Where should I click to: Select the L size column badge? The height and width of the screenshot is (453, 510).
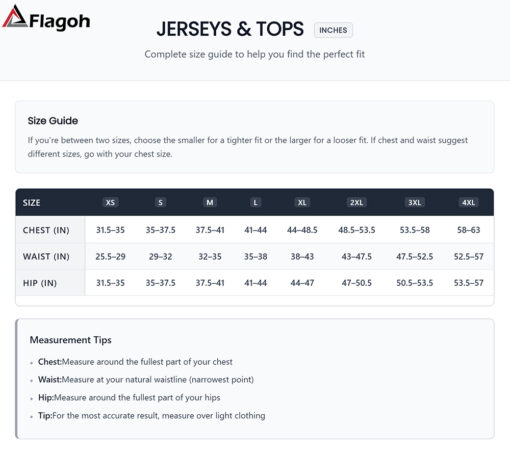[x=255, y=202]
